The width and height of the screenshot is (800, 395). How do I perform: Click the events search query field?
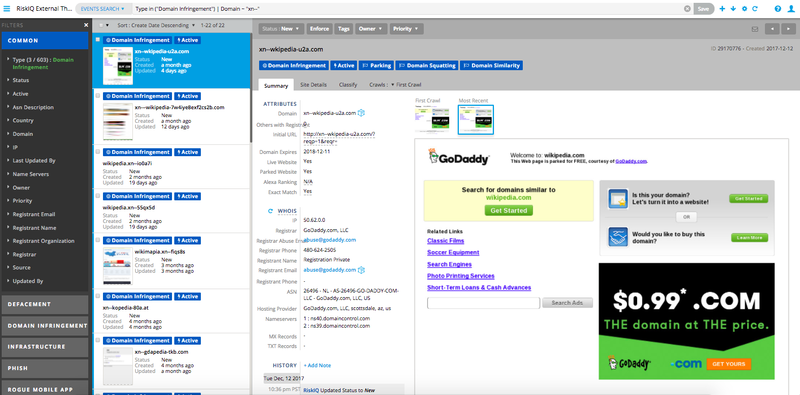408,9
